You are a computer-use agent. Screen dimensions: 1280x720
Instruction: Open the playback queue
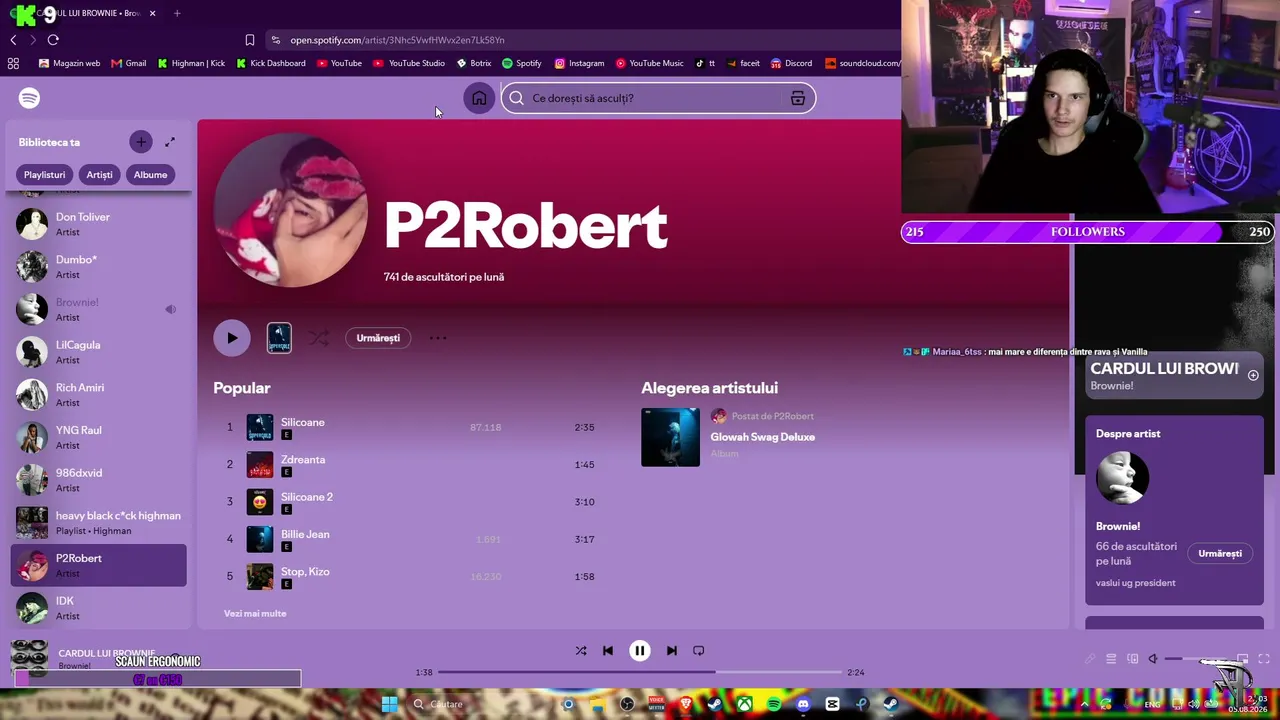(x=1111, y=659)
